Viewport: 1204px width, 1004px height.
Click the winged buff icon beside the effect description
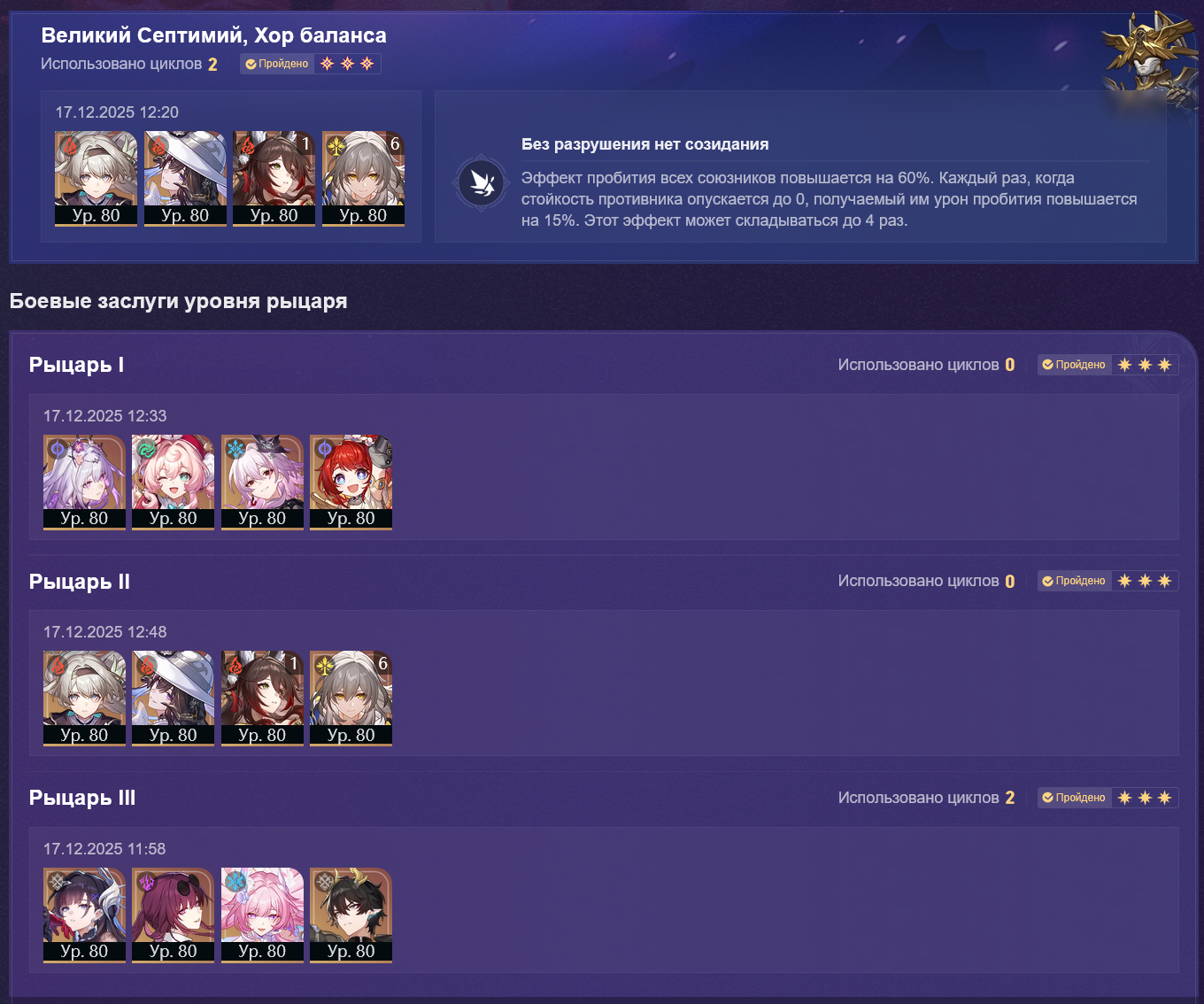(x=482, y=184)
